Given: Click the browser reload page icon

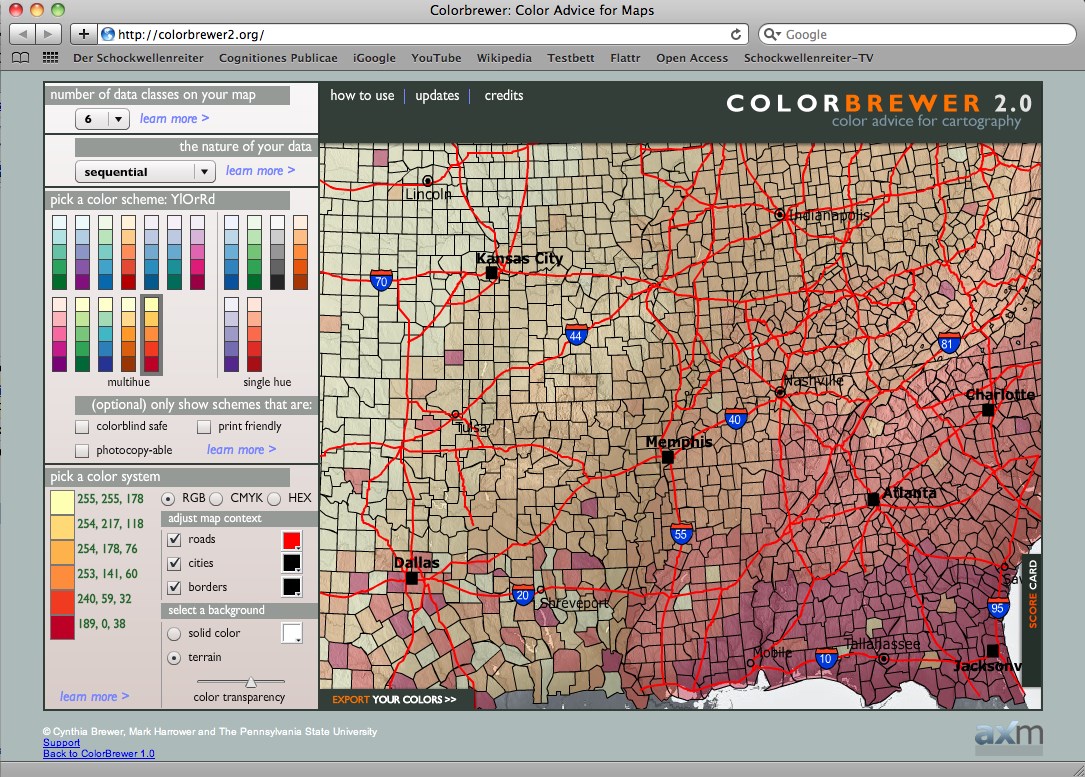Looking at the screenshot, I should point(736,34).
